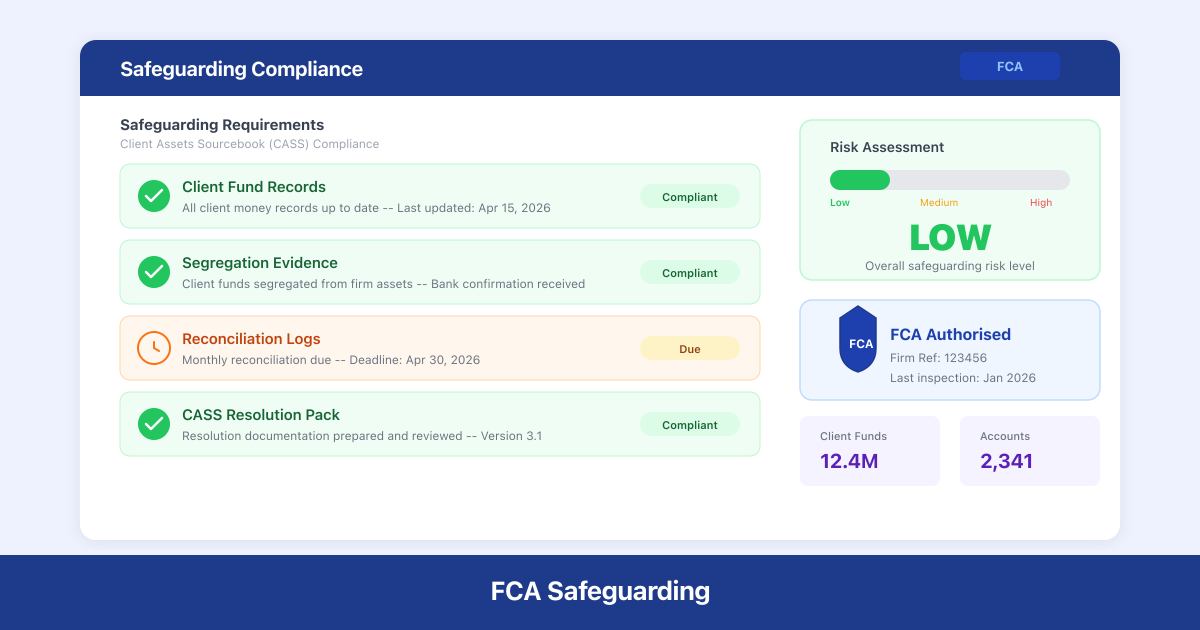Expand the Client Fund Records entry

coord(440,196)
